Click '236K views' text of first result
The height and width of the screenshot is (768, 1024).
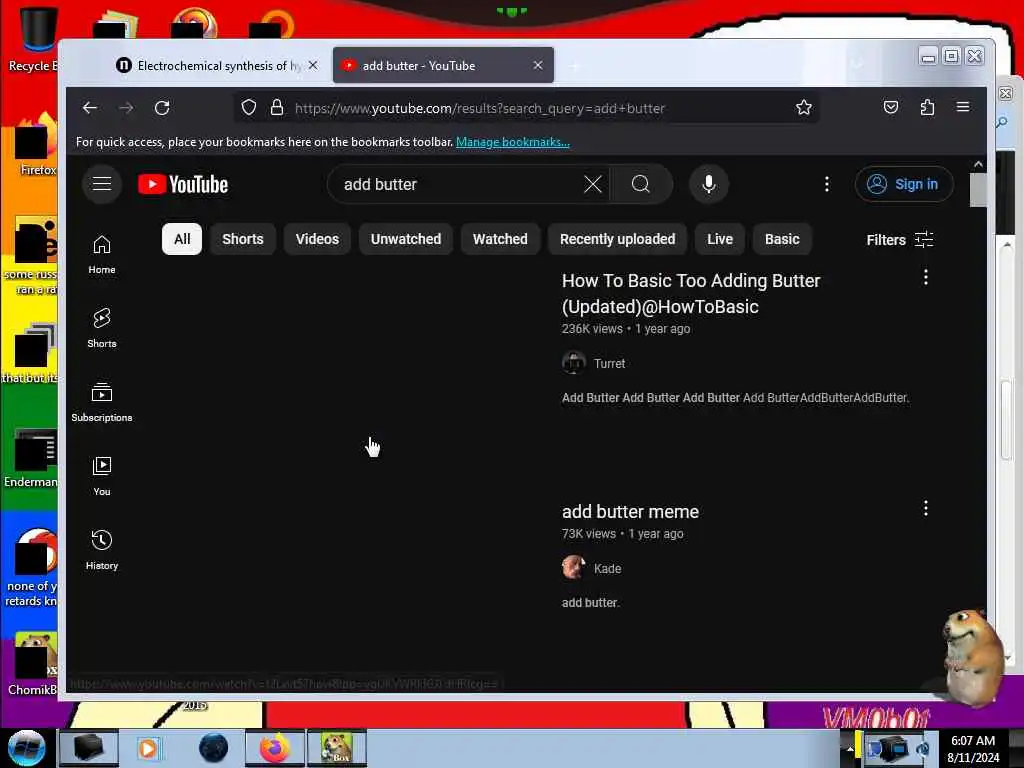coord(592,328)
